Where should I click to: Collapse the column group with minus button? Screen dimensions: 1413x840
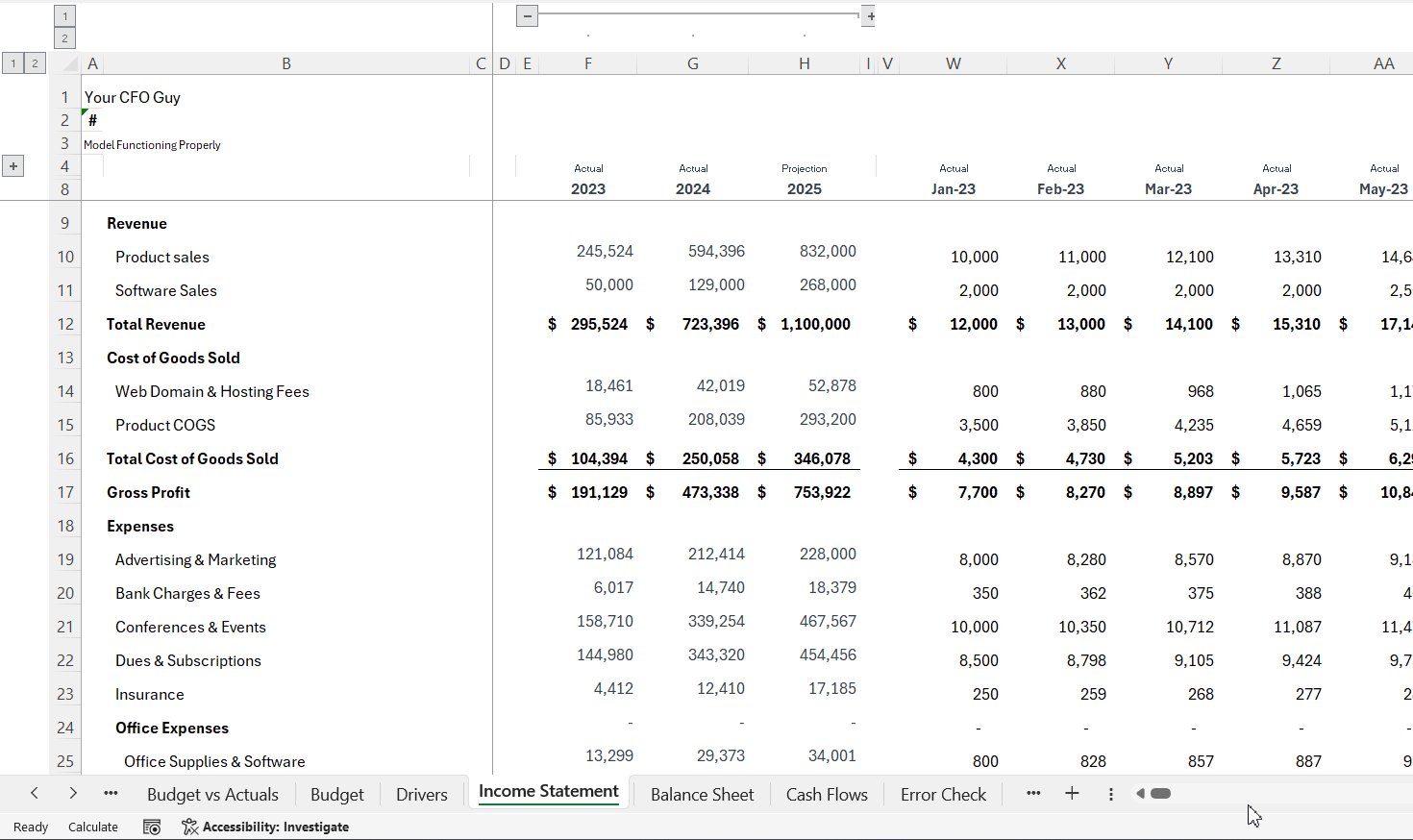[x=527, y=16]
